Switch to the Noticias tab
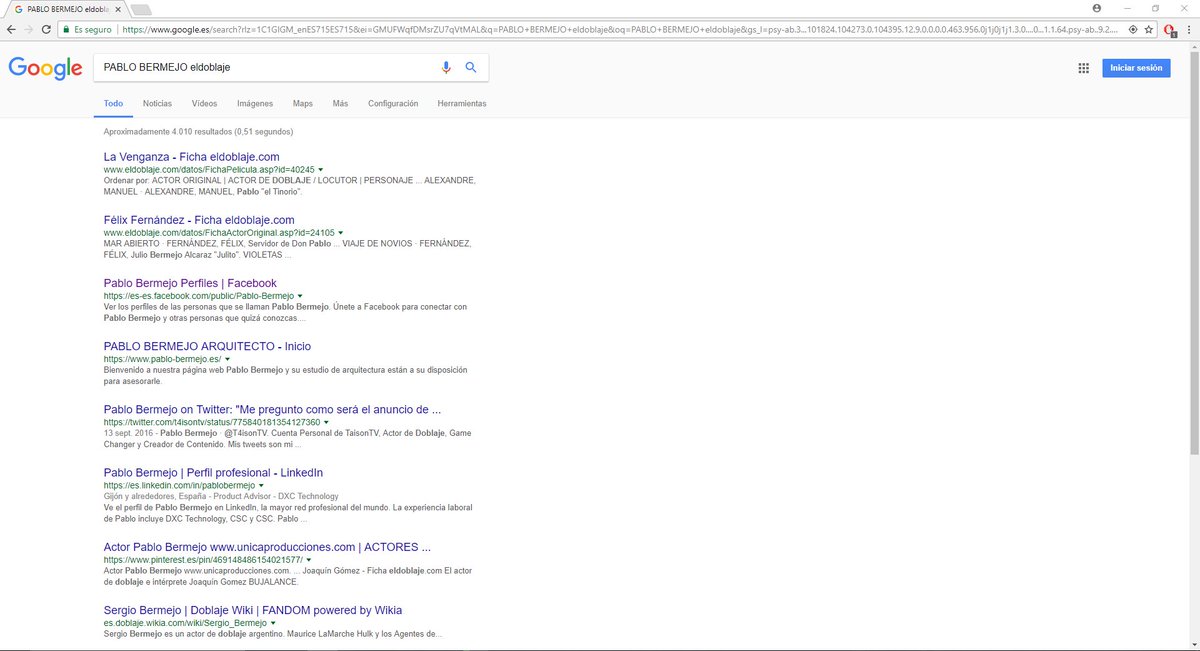1200x651 pixels. 157,104
